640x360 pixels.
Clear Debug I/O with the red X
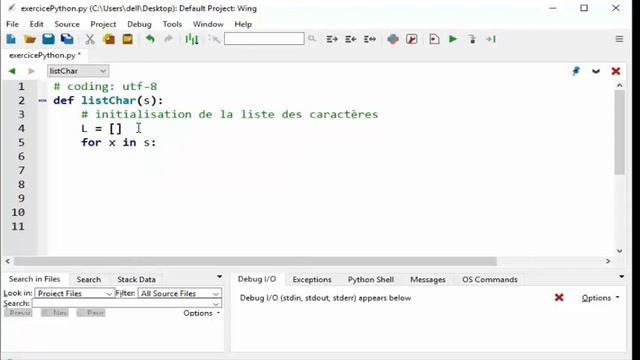pos(559,298)
